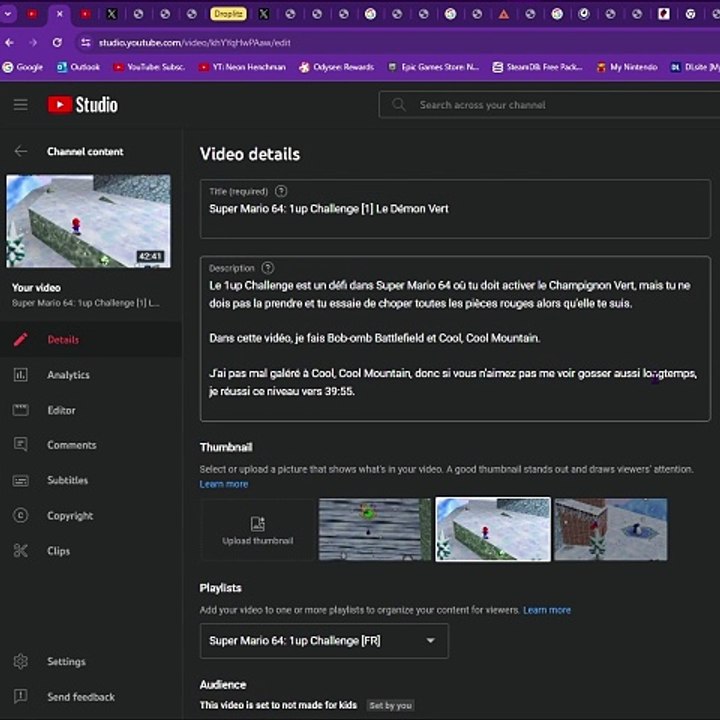720x720 pixels.
Task: Click the Comments icon in sidebar
Action: pos(21,444)
